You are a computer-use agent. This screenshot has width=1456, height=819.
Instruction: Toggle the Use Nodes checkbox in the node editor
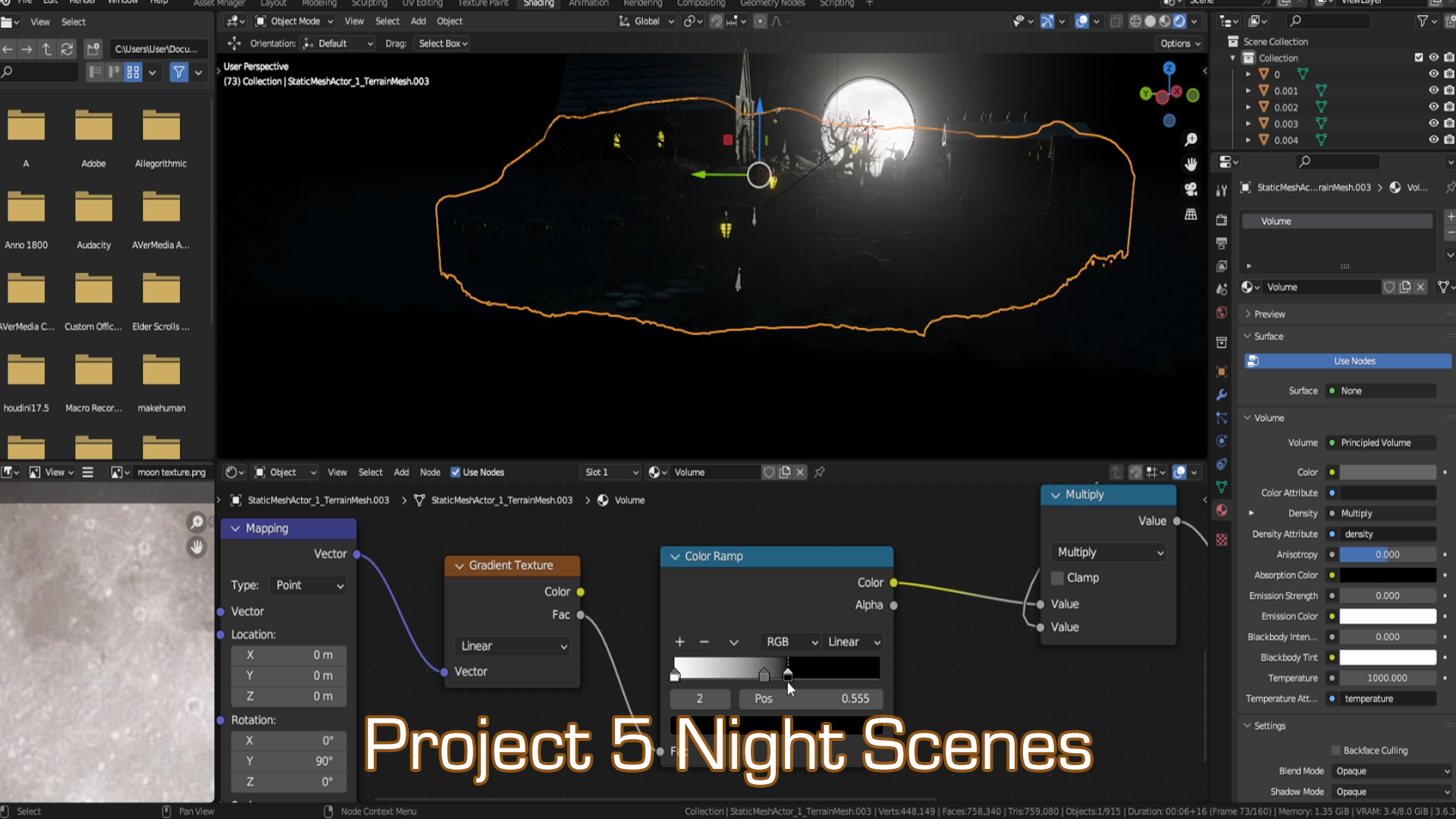coord(456,472)
